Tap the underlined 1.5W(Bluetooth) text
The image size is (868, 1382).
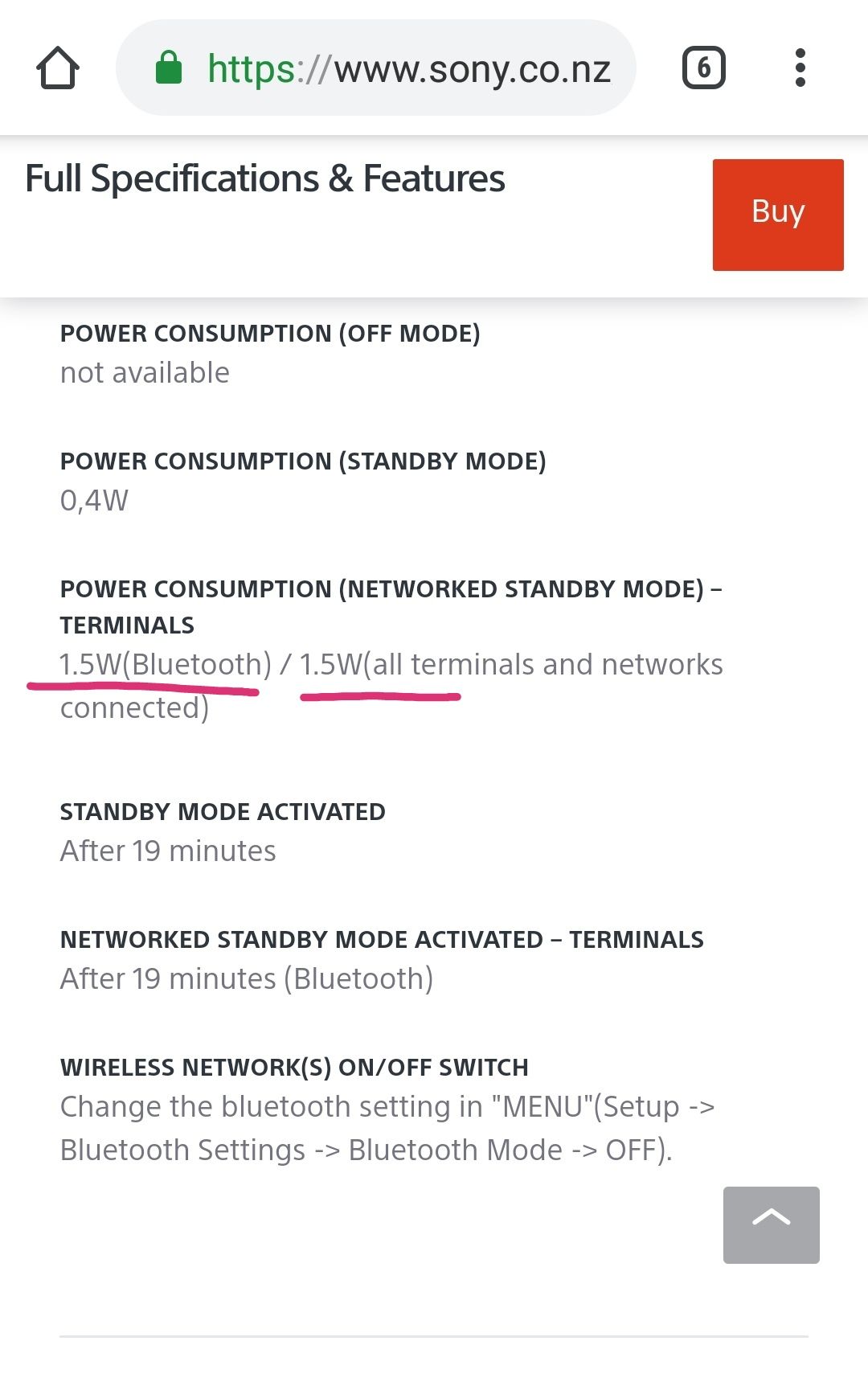166,665
